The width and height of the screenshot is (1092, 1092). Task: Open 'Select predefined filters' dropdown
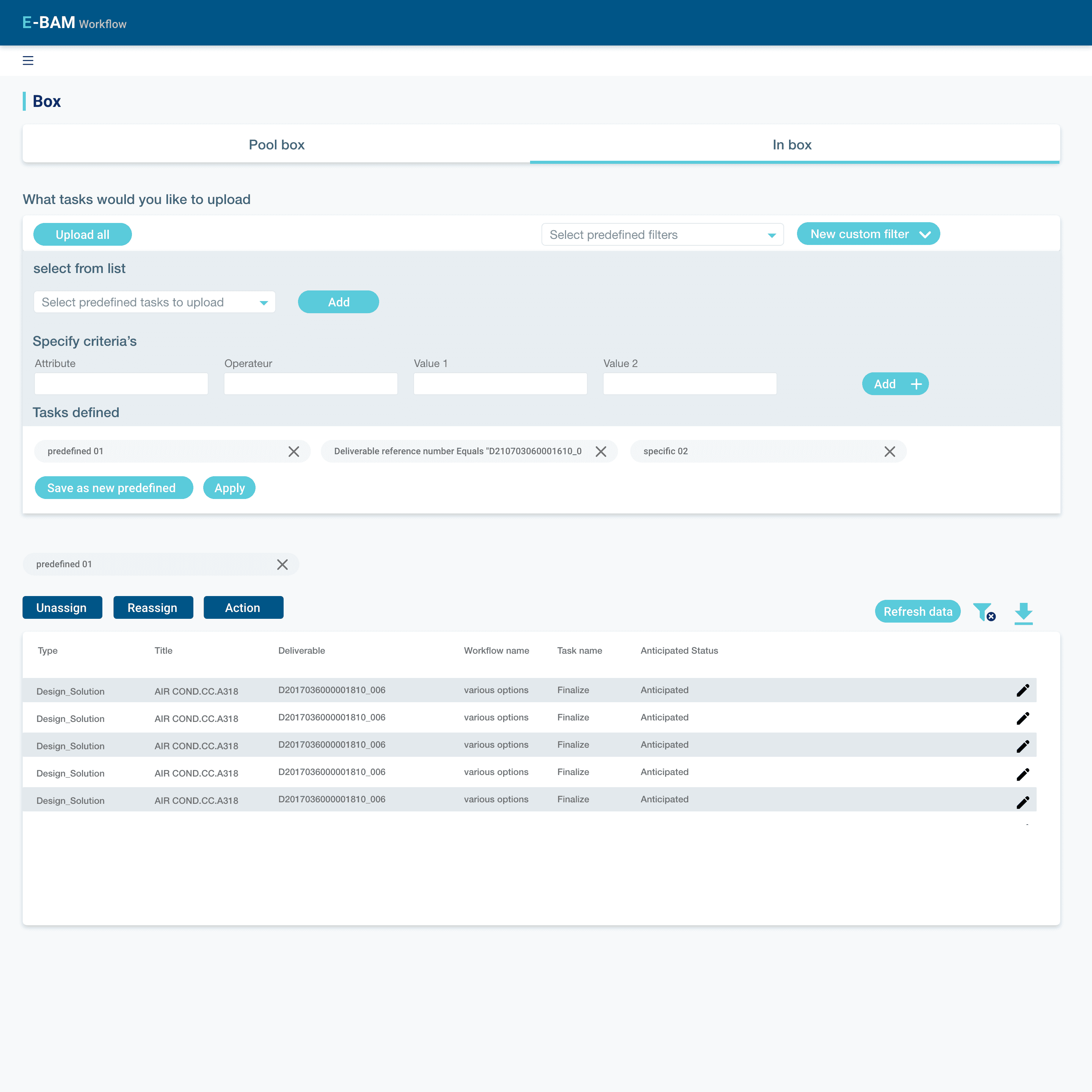coord(662,235)
